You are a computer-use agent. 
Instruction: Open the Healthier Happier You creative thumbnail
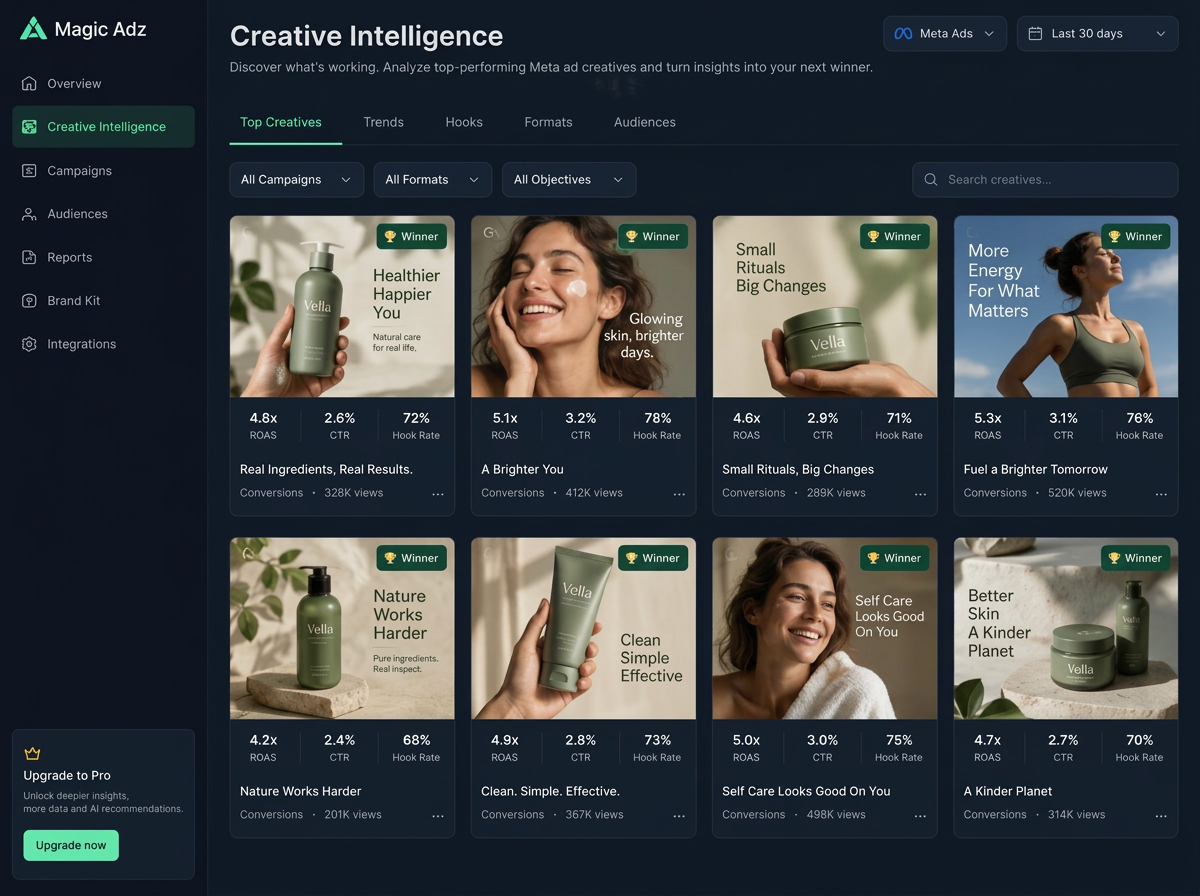click(x=342, y=307)
